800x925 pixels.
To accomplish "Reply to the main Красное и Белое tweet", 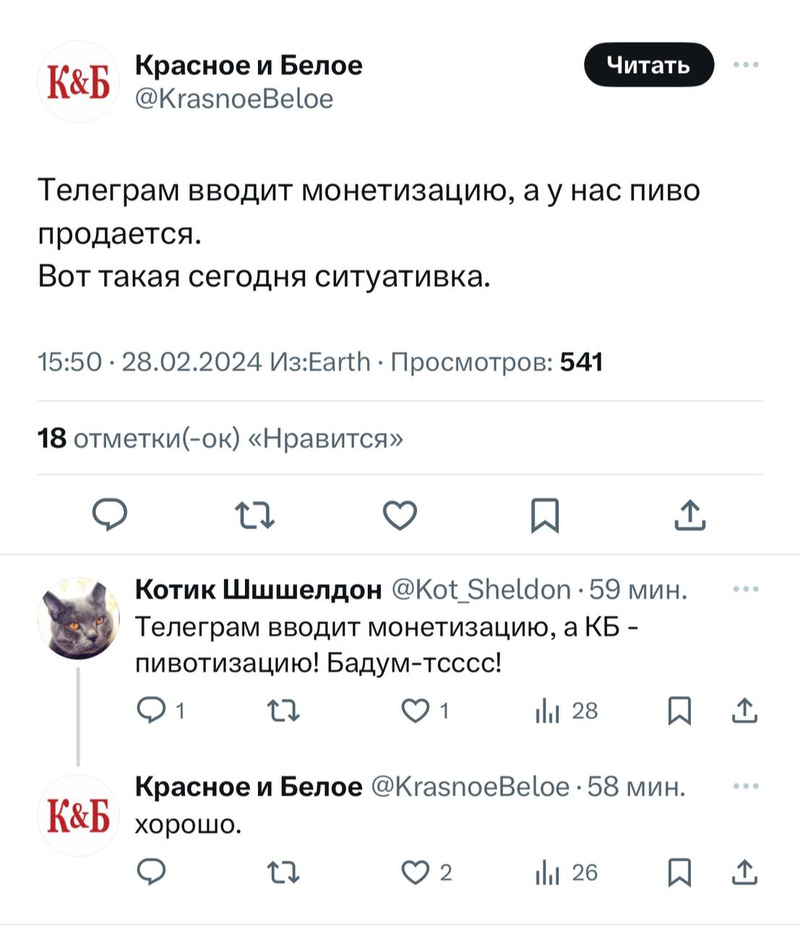I will click(110, 514).
